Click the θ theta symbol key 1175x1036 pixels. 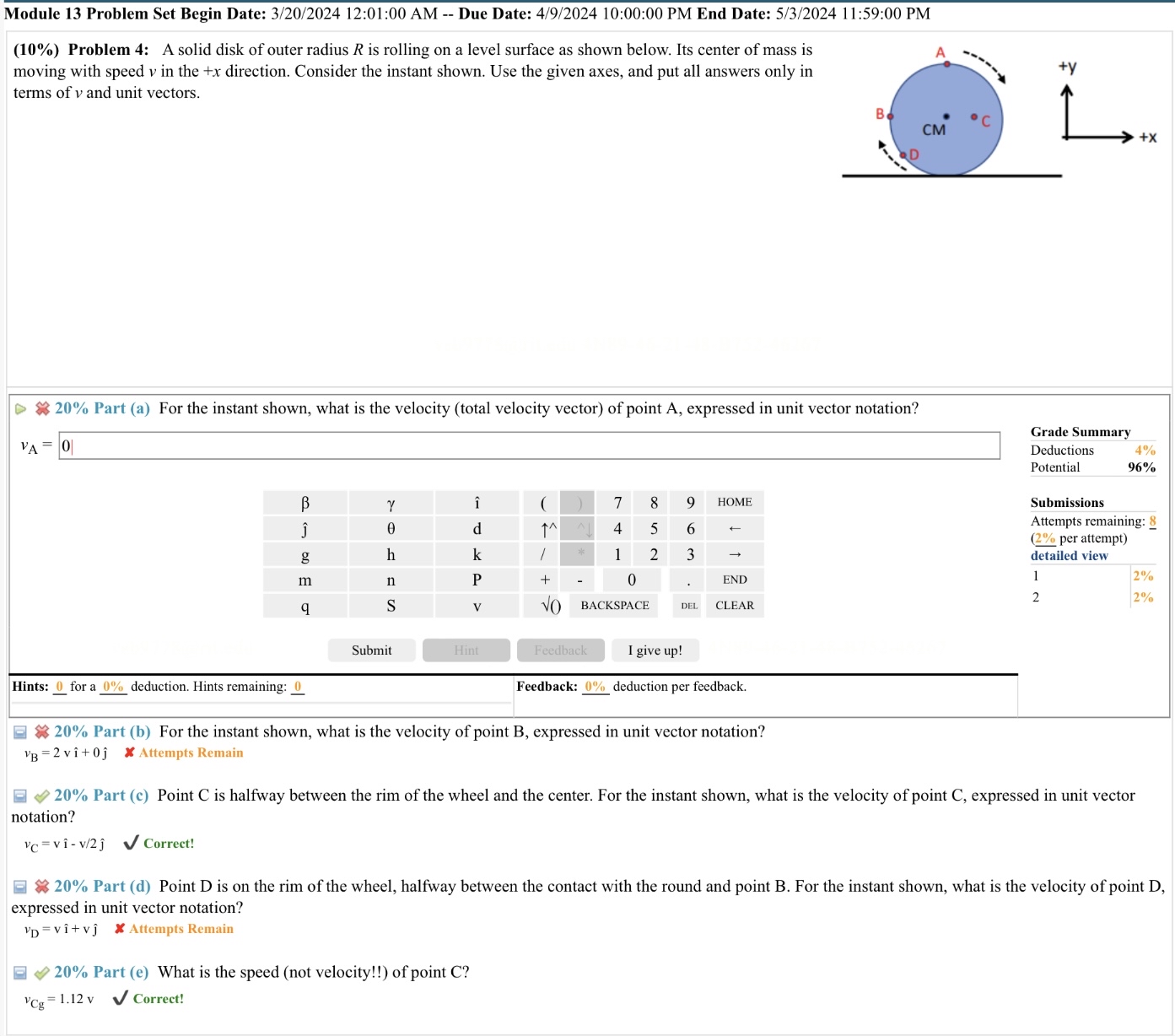click(391, 528)
